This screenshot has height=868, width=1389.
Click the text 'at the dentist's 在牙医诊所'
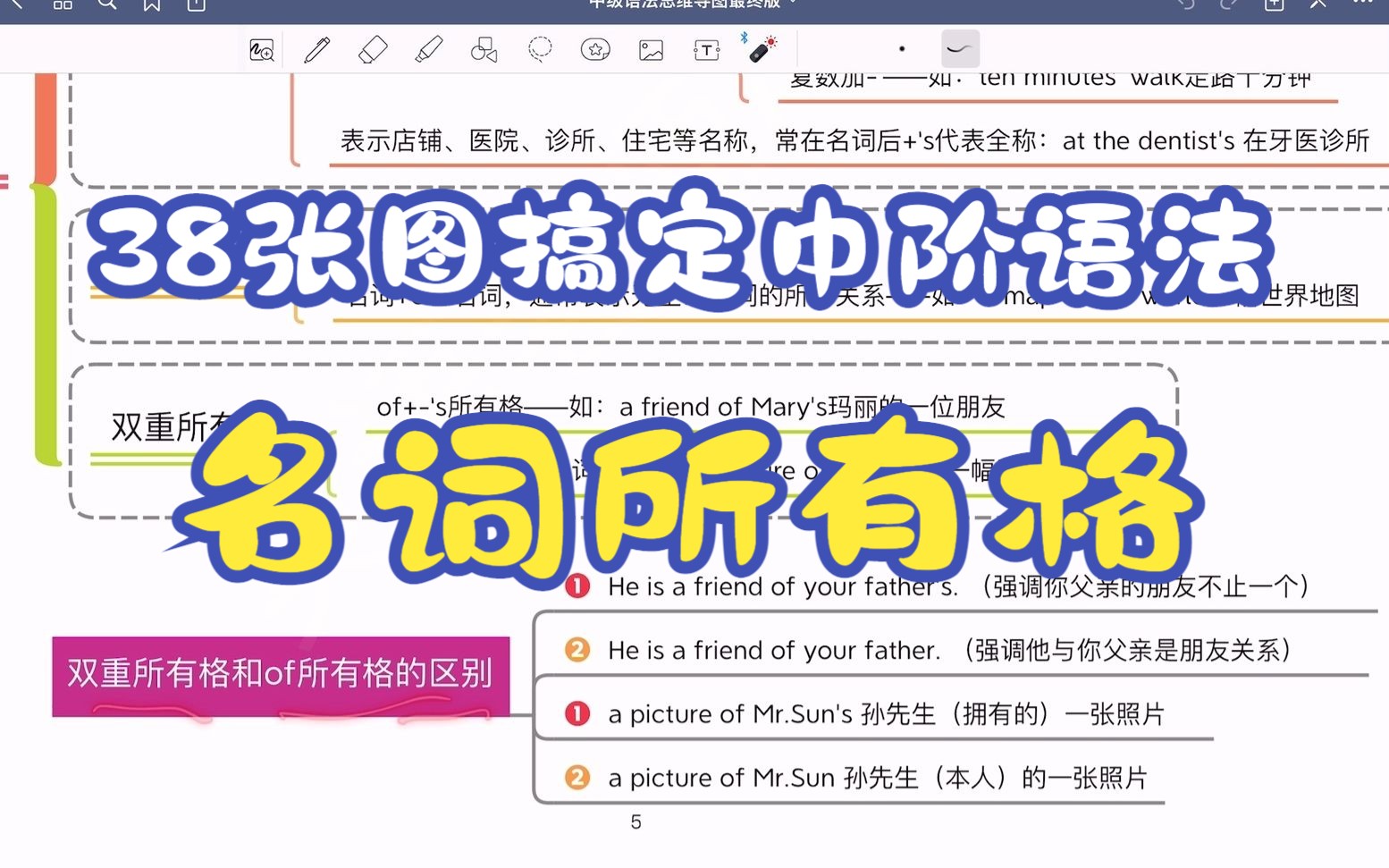(x=1216, y=140)
